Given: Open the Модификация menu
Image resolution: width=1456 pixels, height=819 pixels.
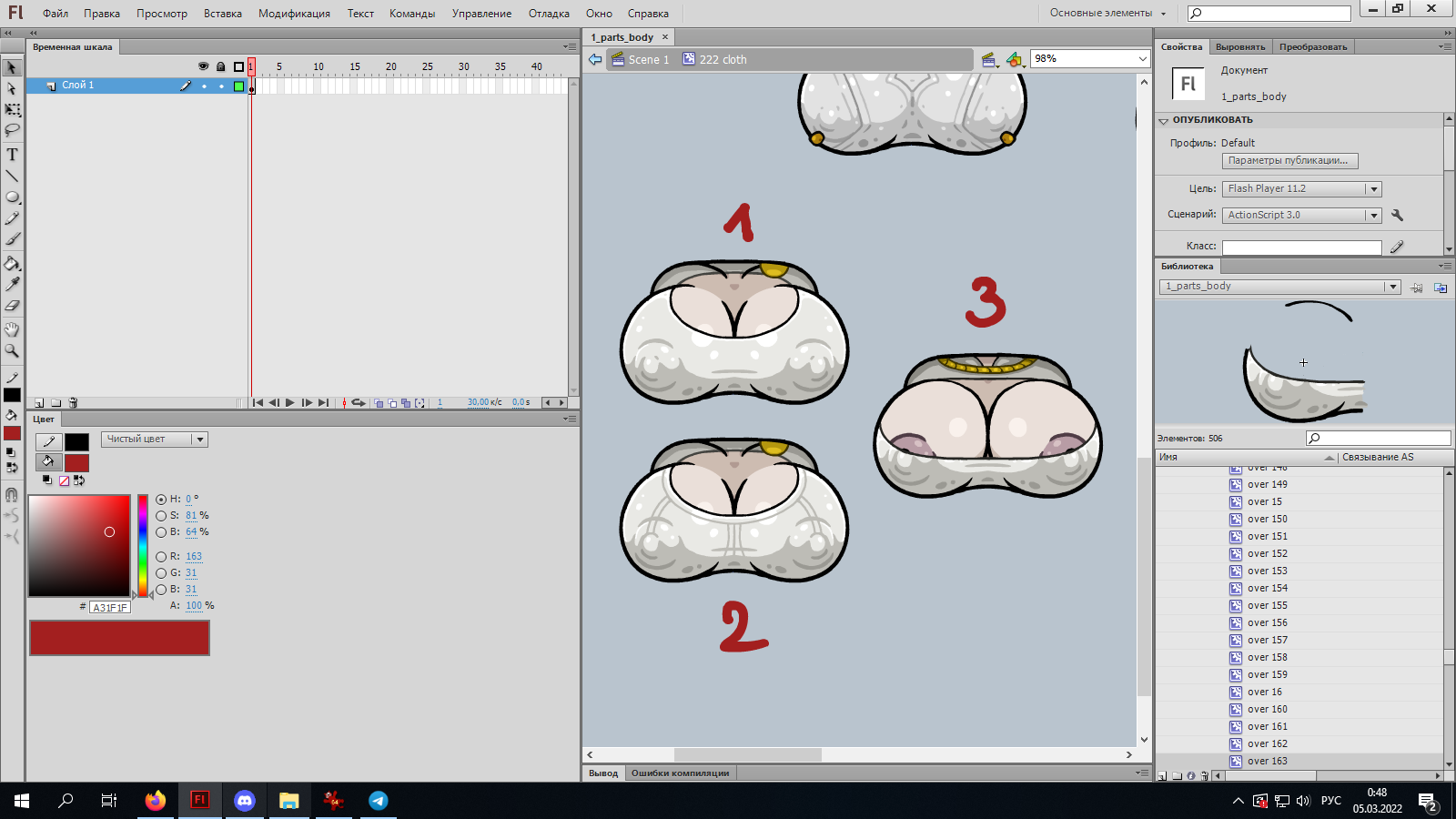Looking at the screenshot, I should pos(294,14).
